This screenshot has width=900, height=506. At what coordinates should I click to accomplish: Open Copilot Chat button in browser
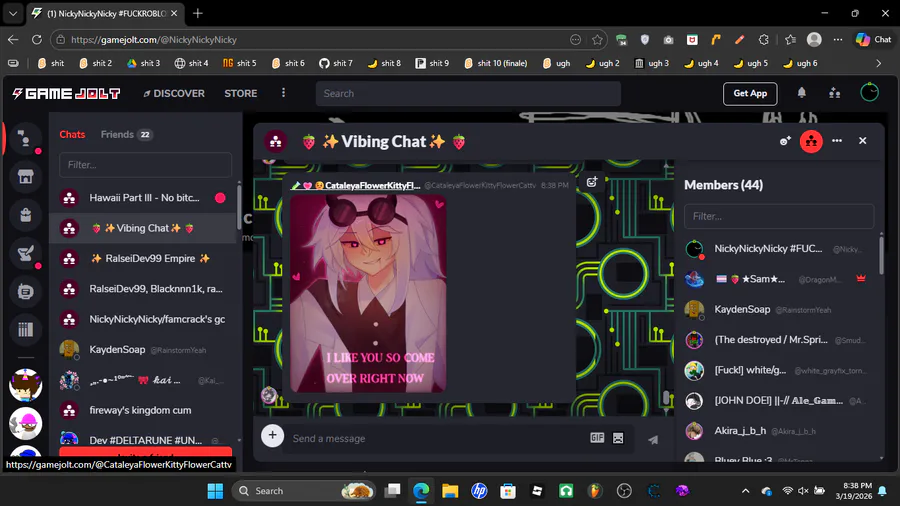(x=874, y=40)
